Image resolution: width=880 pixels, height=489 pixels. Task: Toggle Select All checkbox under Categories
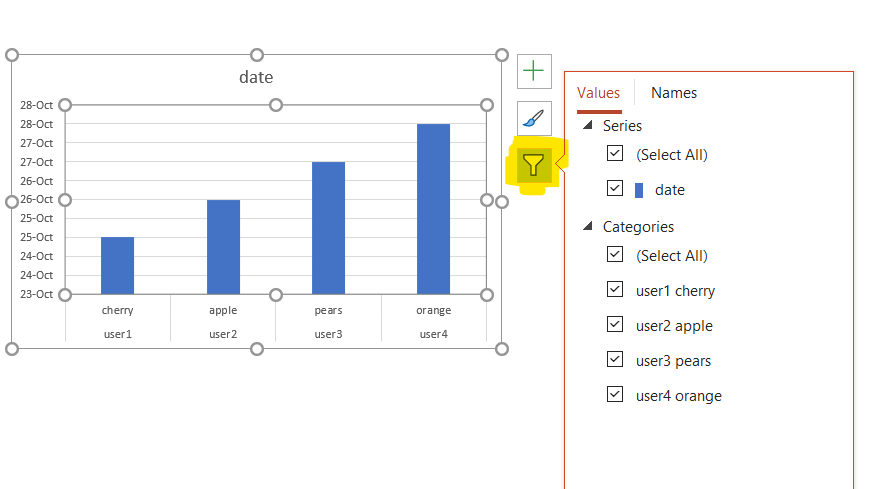click(615, 254)
